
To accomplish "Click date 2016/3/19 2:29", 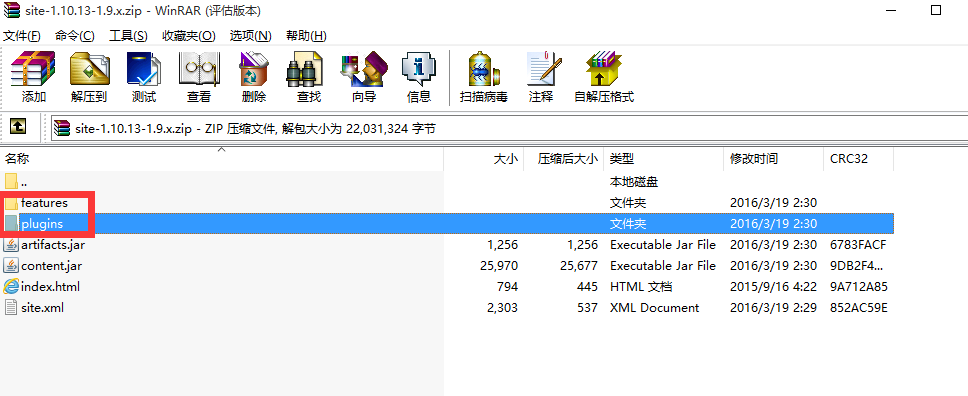I will (x=774, y=308).
